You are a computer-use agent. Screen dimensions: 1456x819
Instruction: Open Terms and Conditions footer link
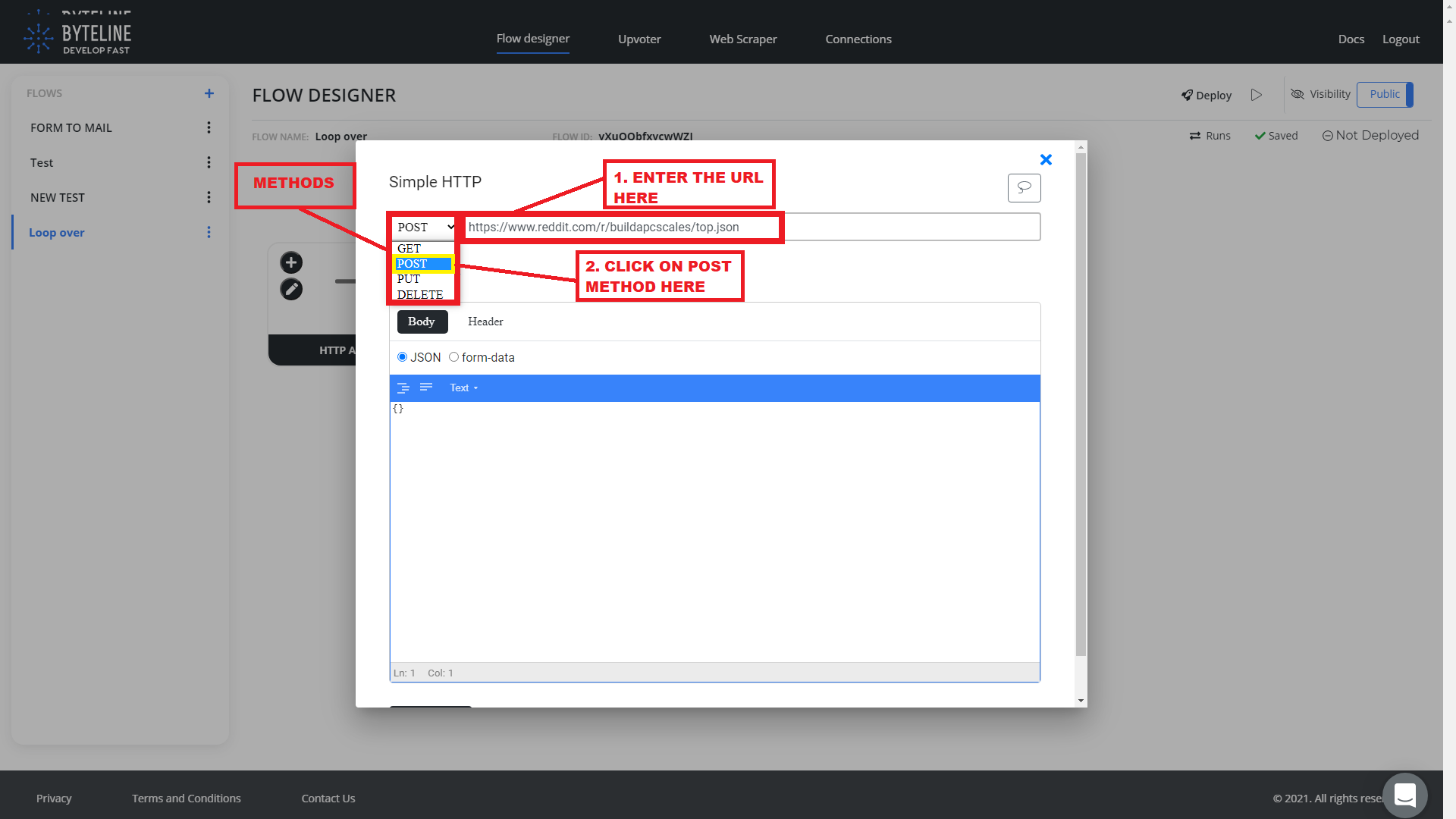coord(186,798)
